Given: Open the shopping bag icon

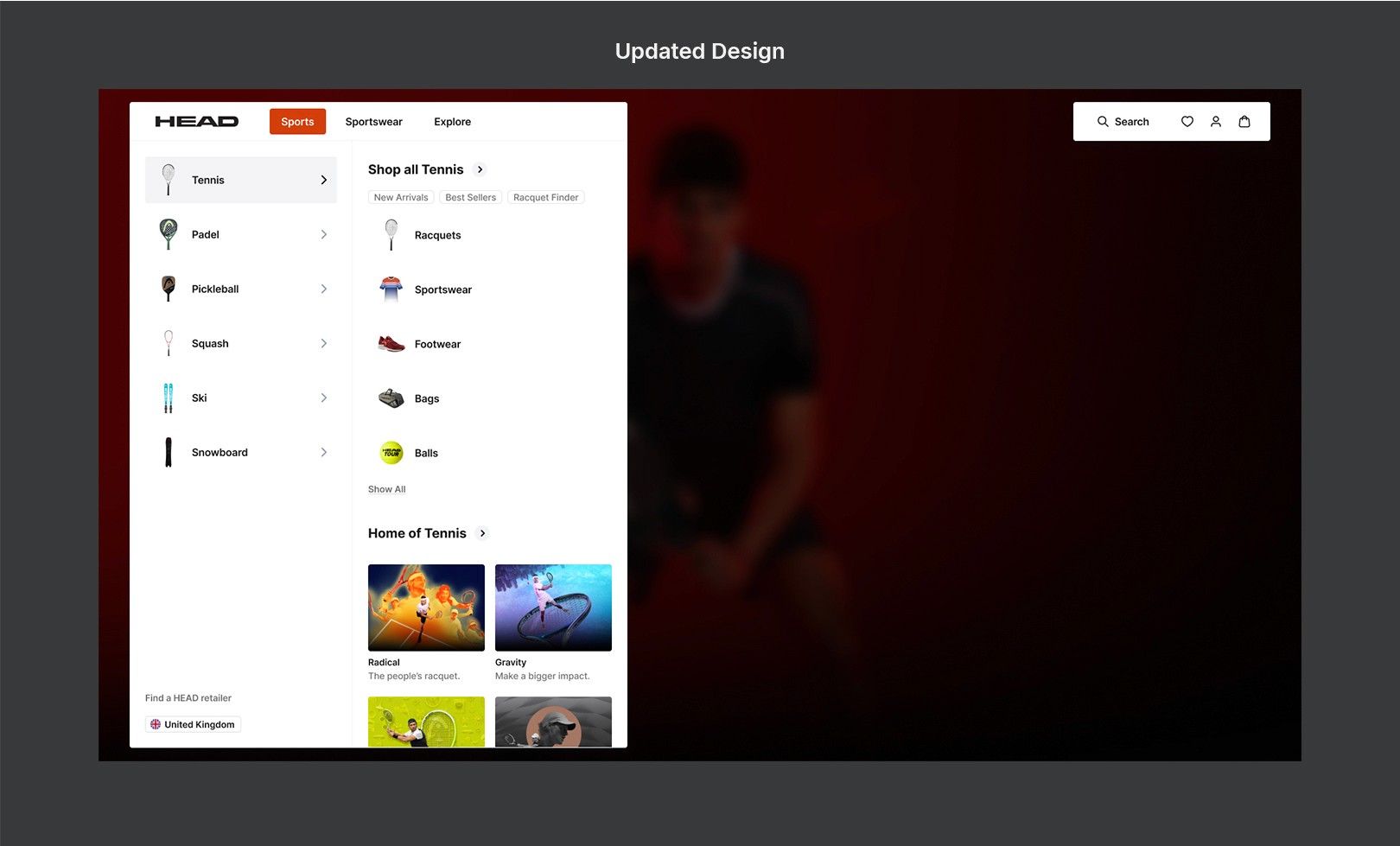Looking at the screenshot, I should pyautogui.click(x=1244, y=122).
